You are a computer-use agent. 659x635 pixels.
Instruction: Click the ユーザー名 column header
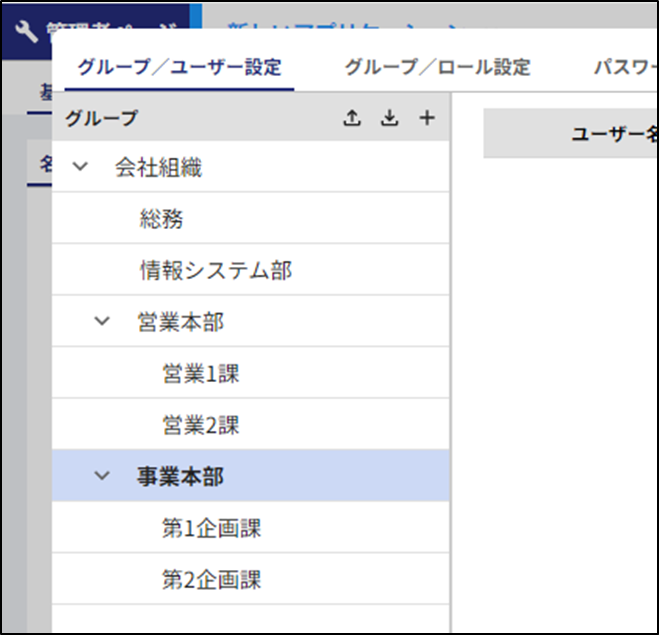(x=612, y=134)
